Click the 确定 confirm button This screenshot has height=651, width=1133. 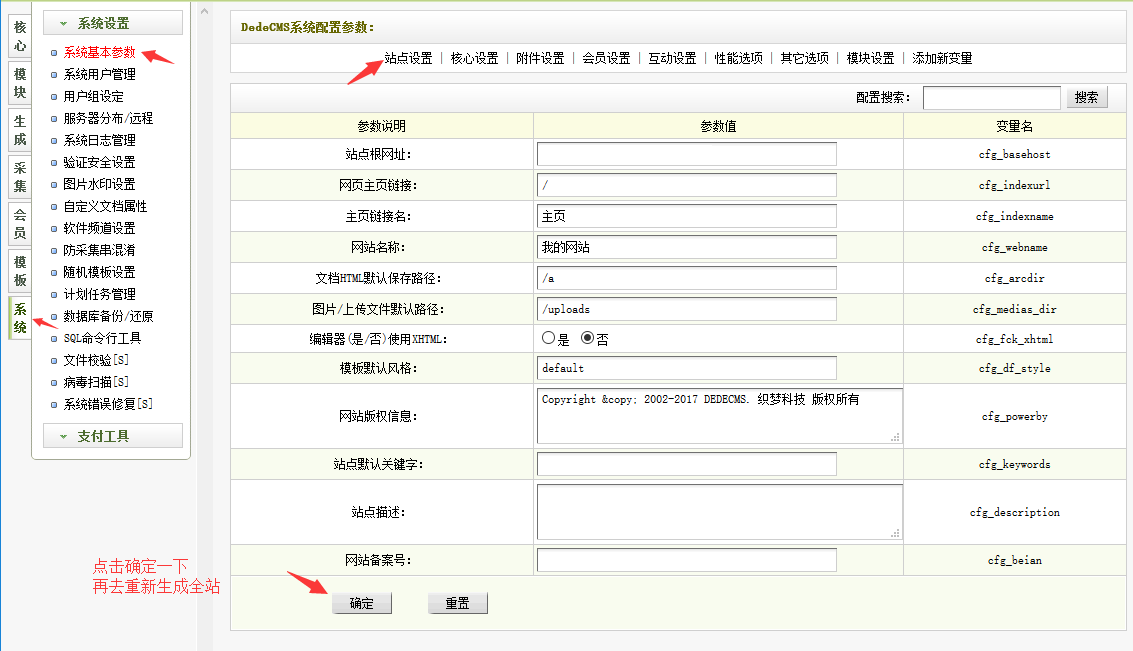click(361, 602)
